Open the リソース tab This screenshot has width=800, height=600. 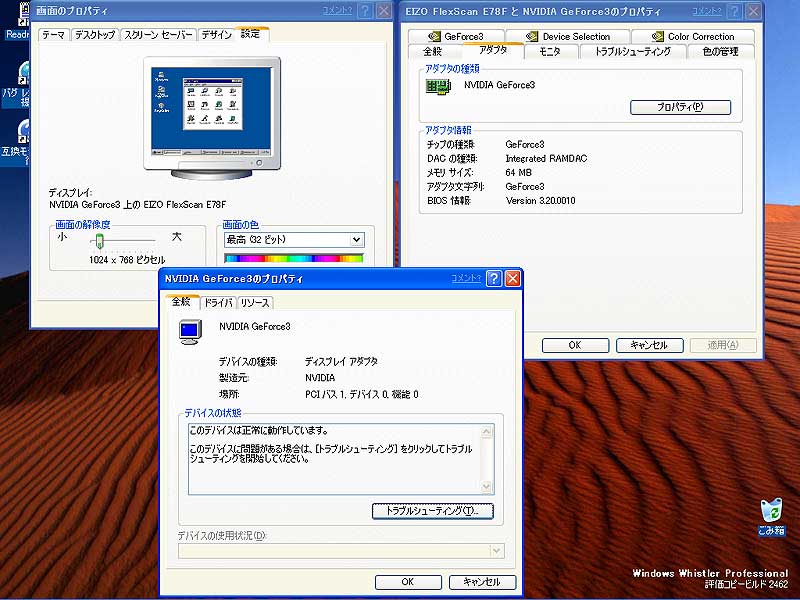coord(255,303)
